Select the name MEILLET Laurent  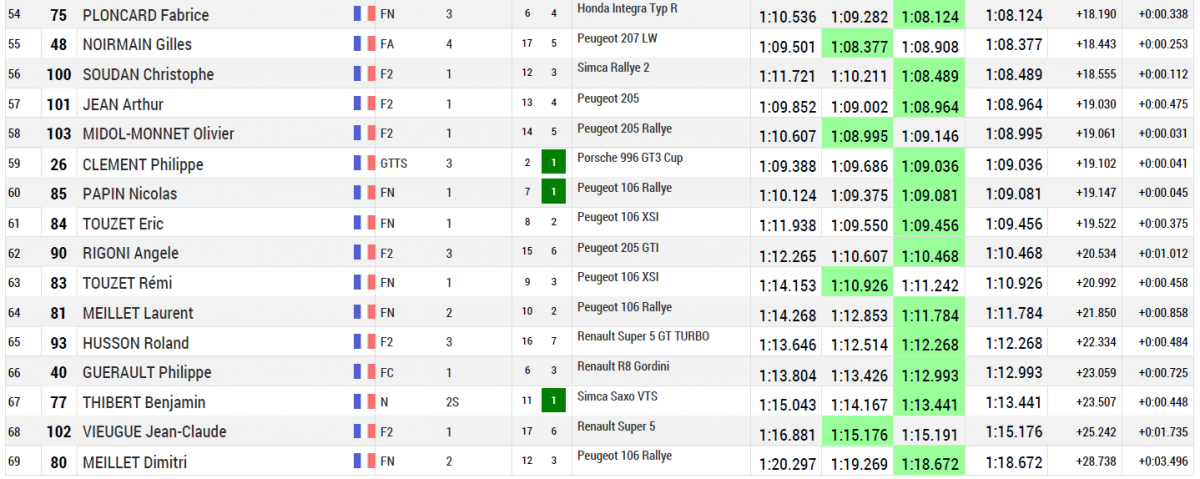click(x=138, y=313)
